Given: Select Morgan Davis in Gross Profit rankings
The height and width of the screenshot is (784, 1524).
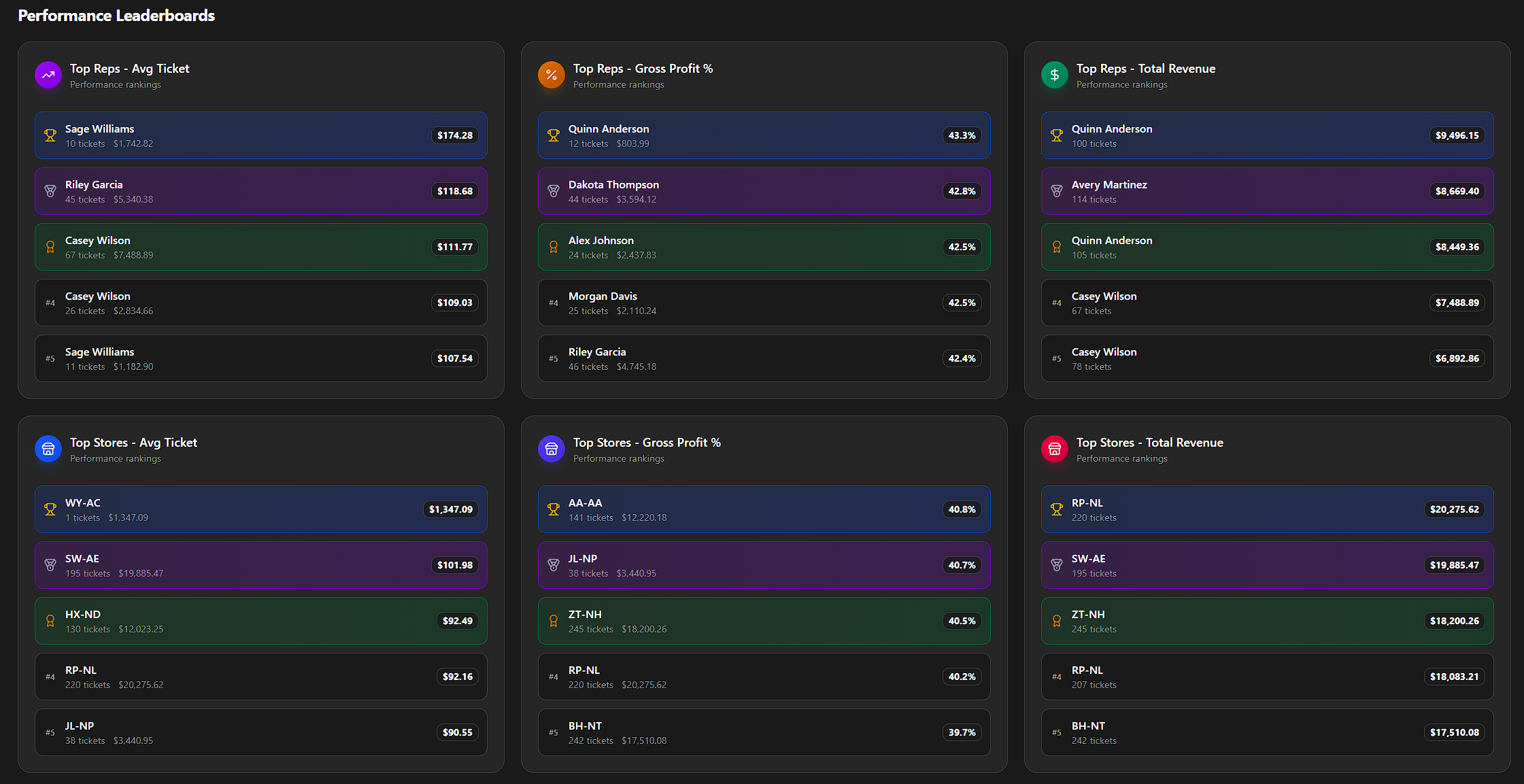Looking at the screenshot, I should tap(764, 303).
